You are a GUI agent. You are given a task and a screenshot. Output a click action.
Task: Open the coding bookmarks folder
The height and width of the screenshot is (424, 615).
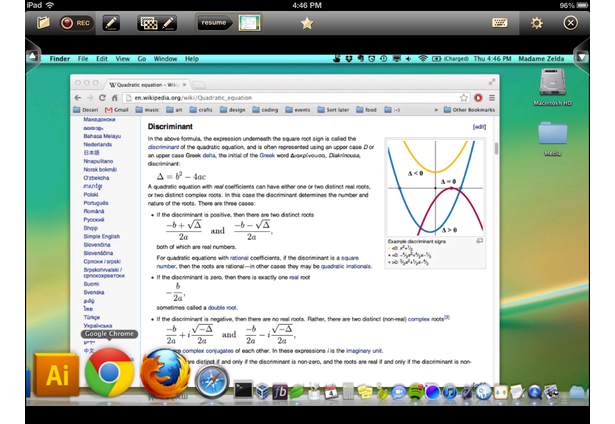pyautogui.click(x=265, y=110)
